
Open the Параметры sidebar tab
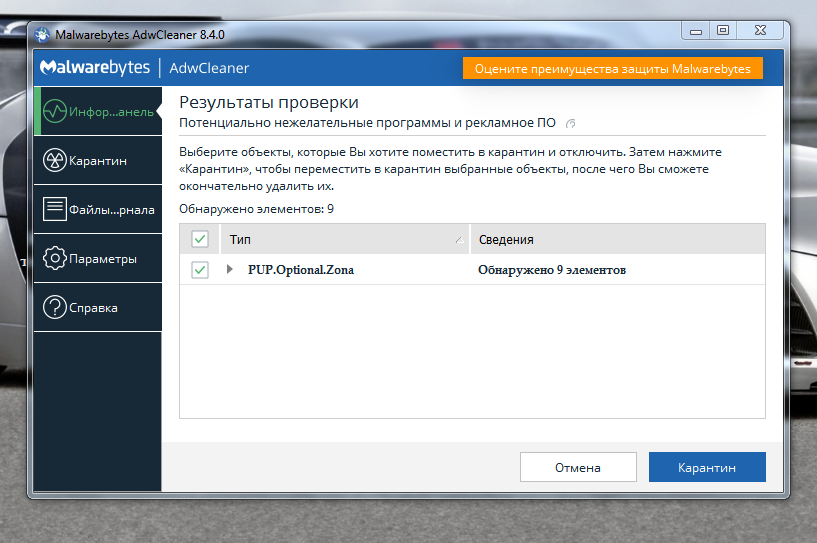(98, 258)
